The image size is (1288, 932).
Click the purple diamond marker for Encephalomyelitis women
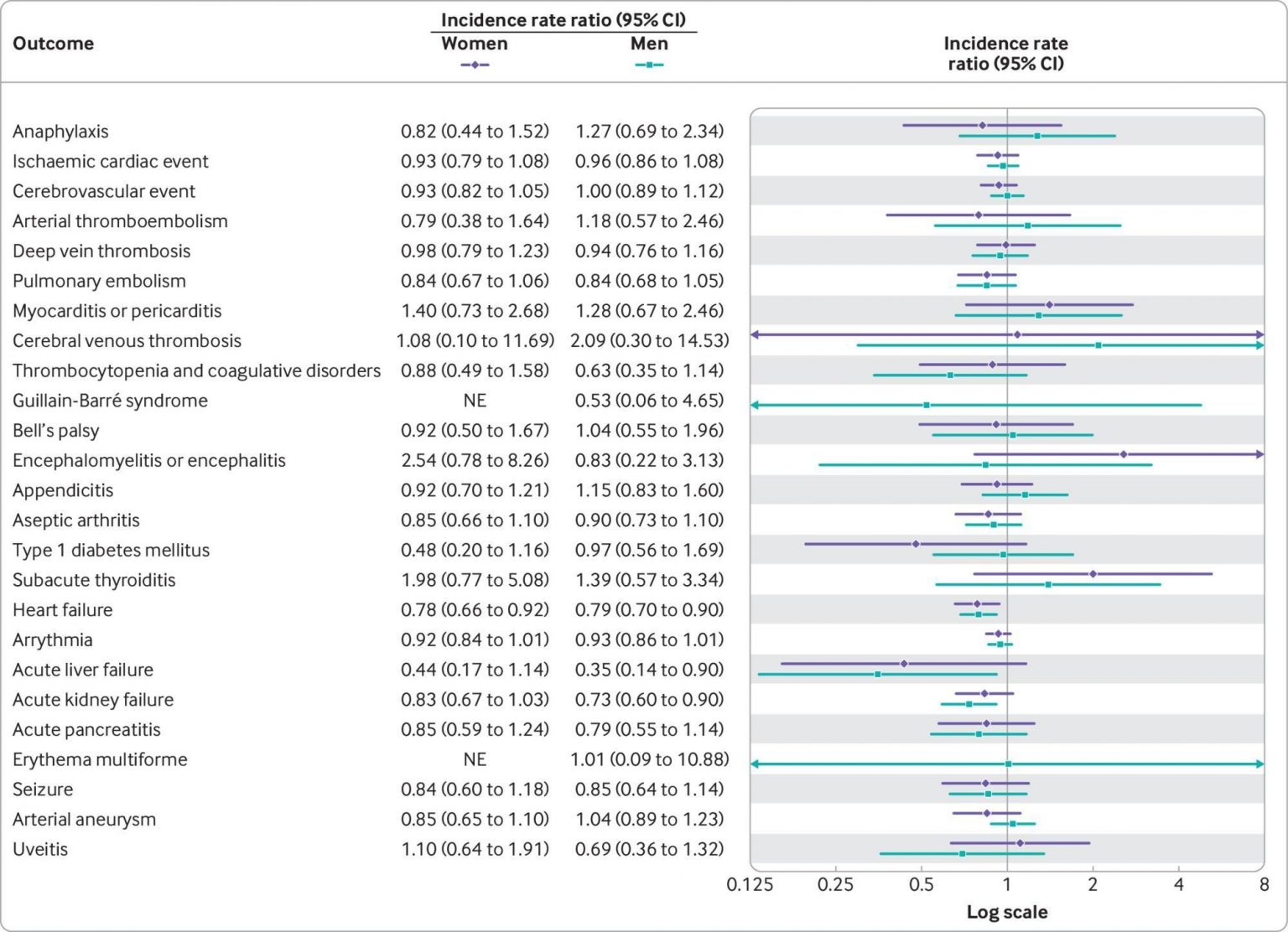pos(1124,454)
